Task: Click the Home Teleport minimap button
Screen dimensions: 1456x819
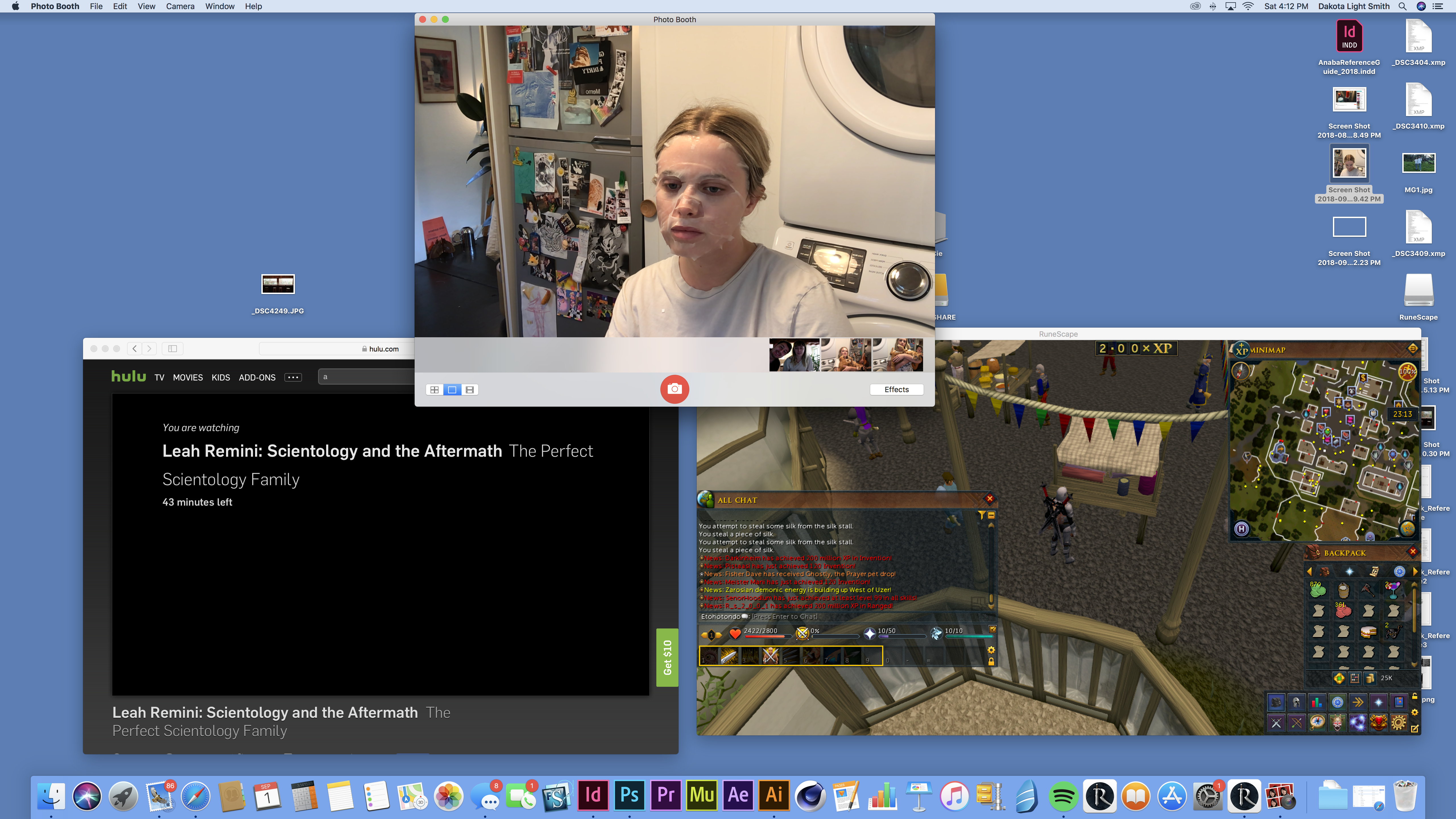Action: point(1241,529)
